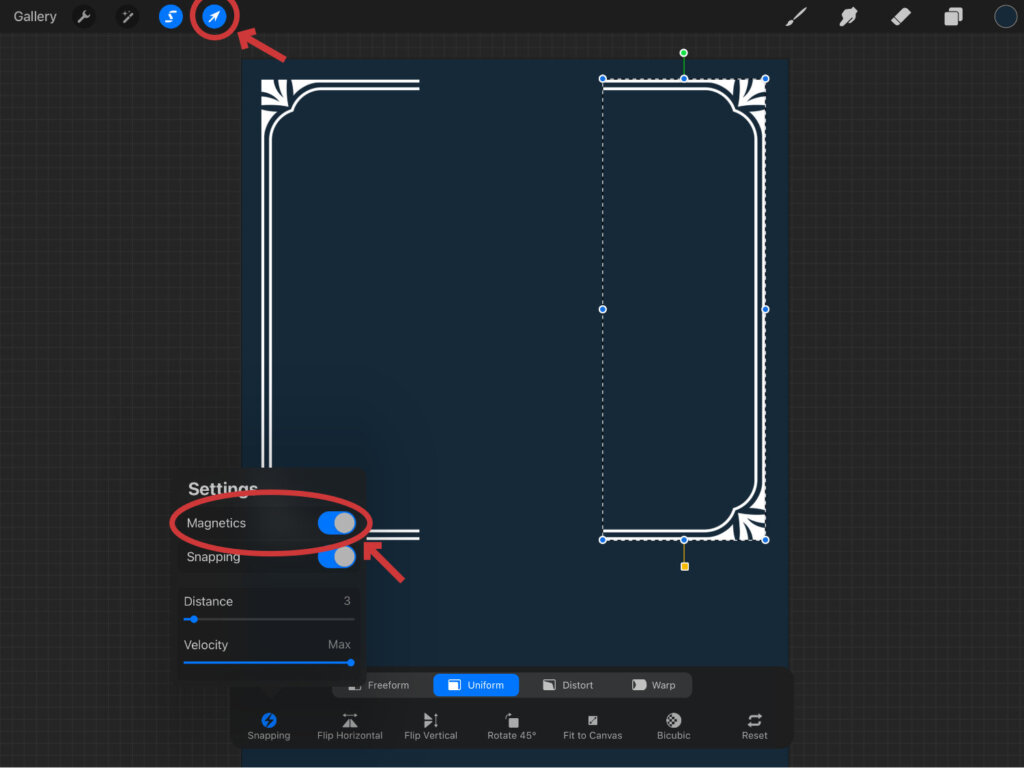Disable the Magnetics toggle

[x=336, y=523]
